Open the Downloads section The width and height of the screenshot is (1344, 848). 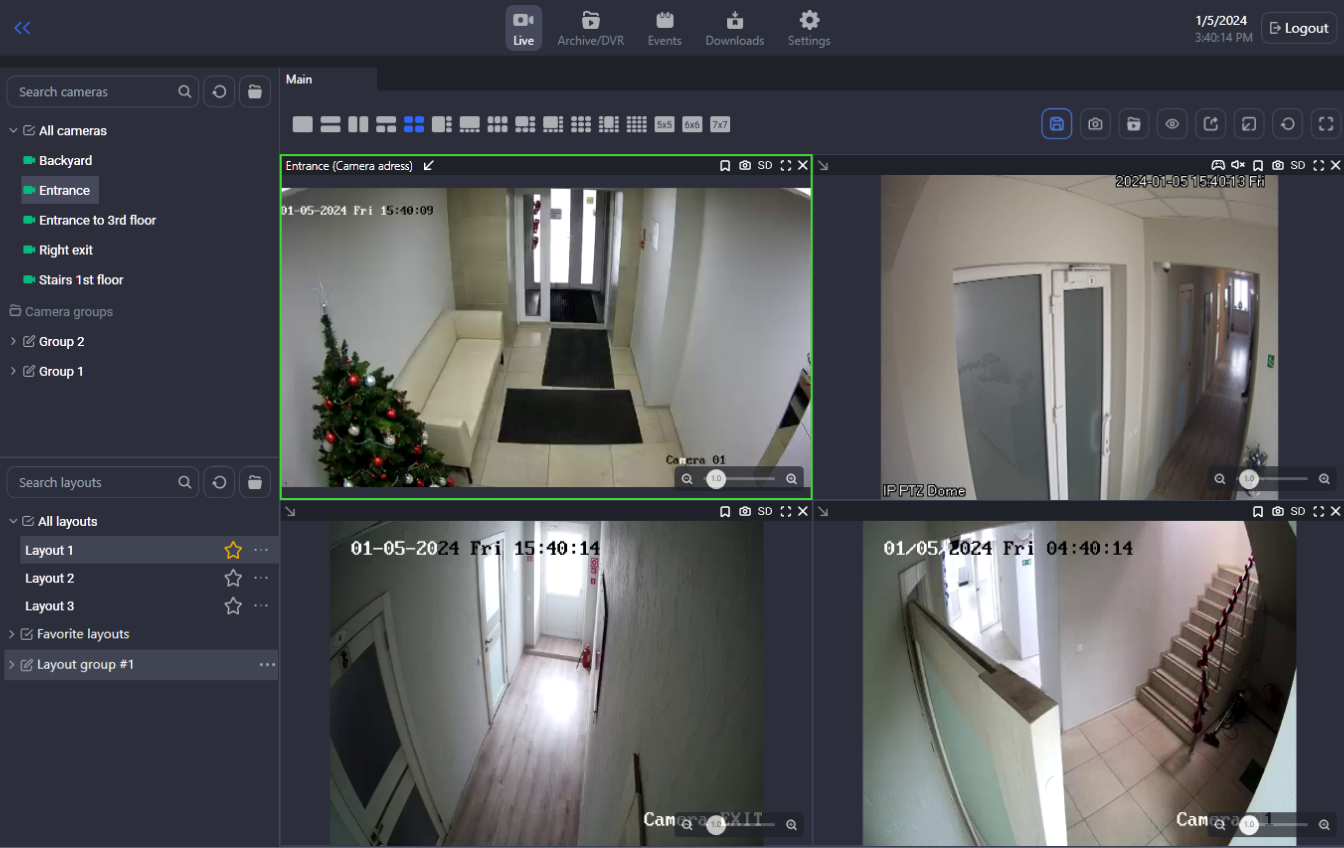[x=735, y=28]
